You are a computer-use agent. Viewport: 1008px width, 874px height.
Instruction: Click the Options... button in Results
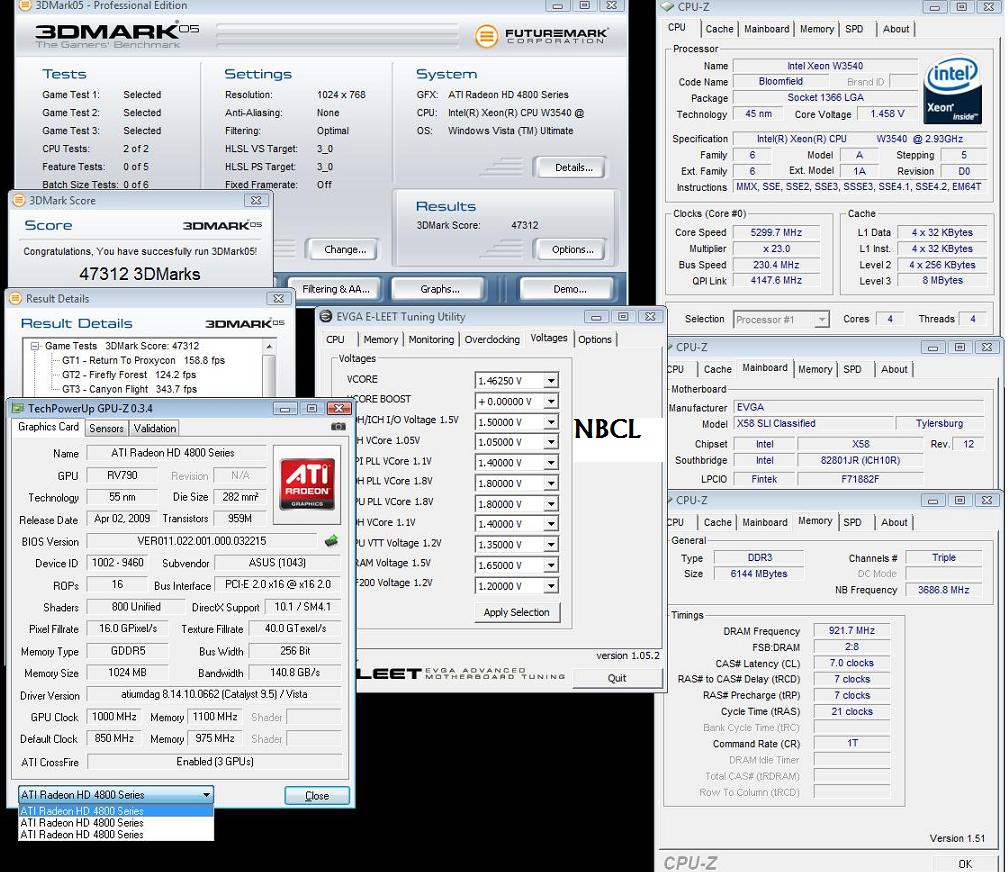pyautogui.click(x=570, y=249)
